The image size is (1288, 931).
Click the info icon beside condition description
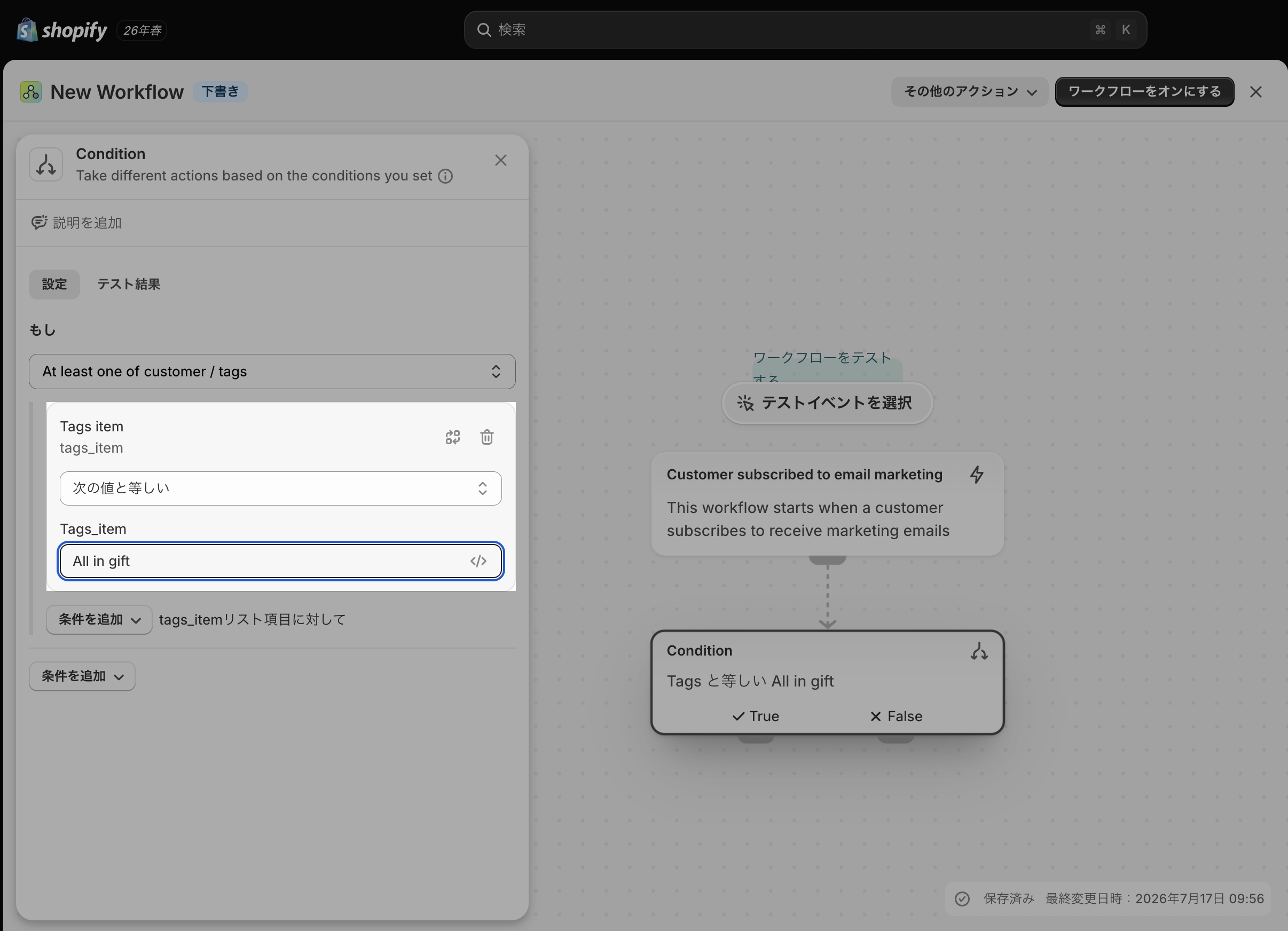point(446,177)
